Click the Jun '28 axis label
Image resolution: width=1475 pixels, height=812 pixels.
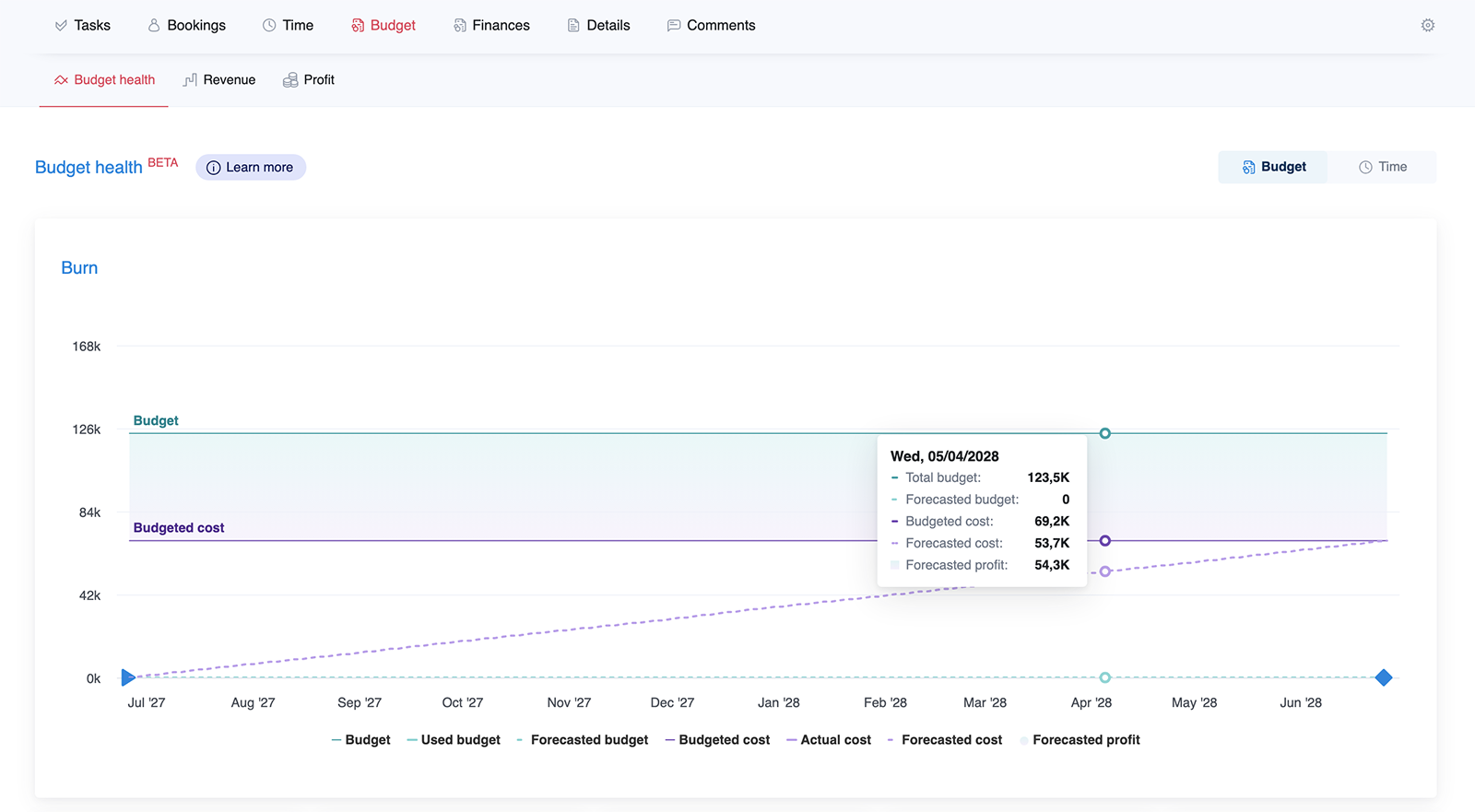(x=1301, y=703)
